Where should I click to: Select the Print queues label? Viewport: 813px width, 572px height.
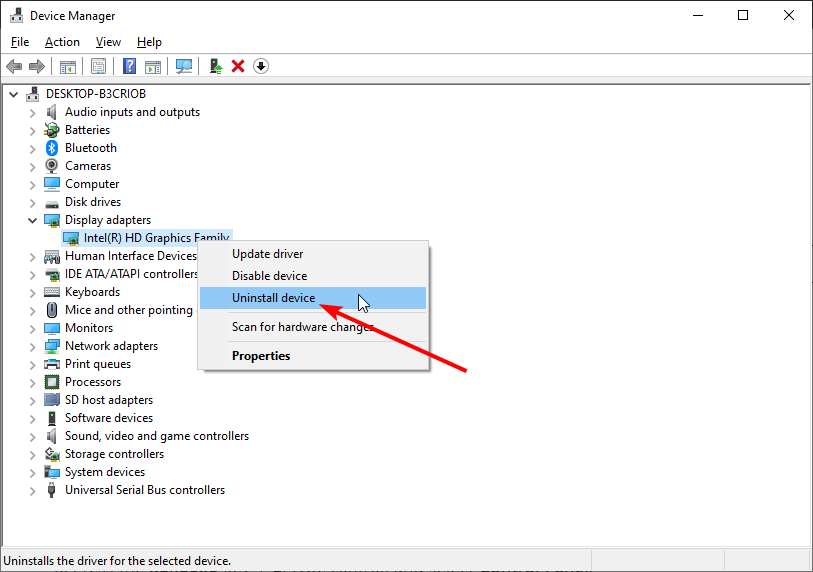97,364
